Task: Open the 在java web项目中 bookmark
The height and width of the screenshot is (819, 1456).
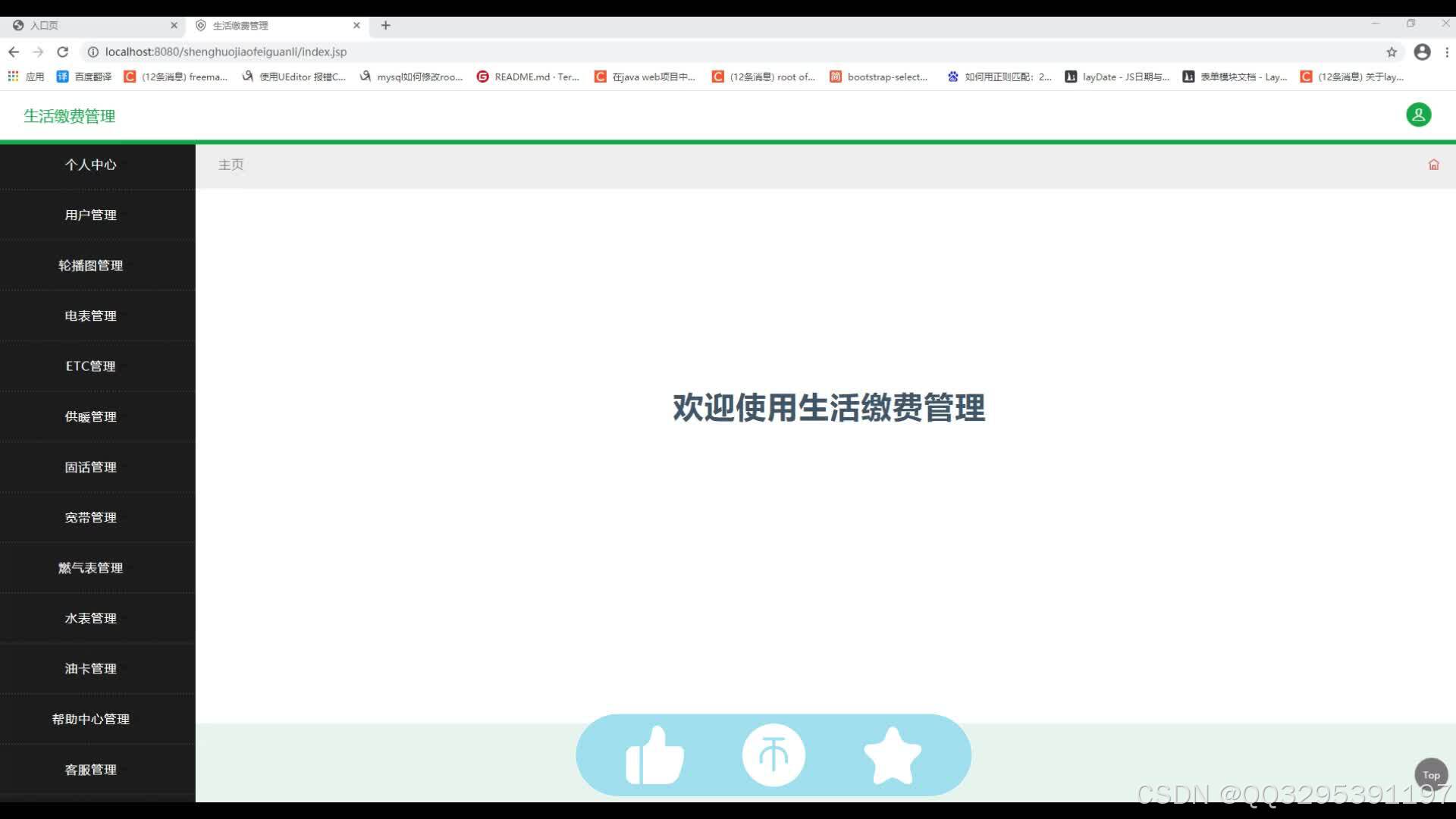Action: coord(645,77)
